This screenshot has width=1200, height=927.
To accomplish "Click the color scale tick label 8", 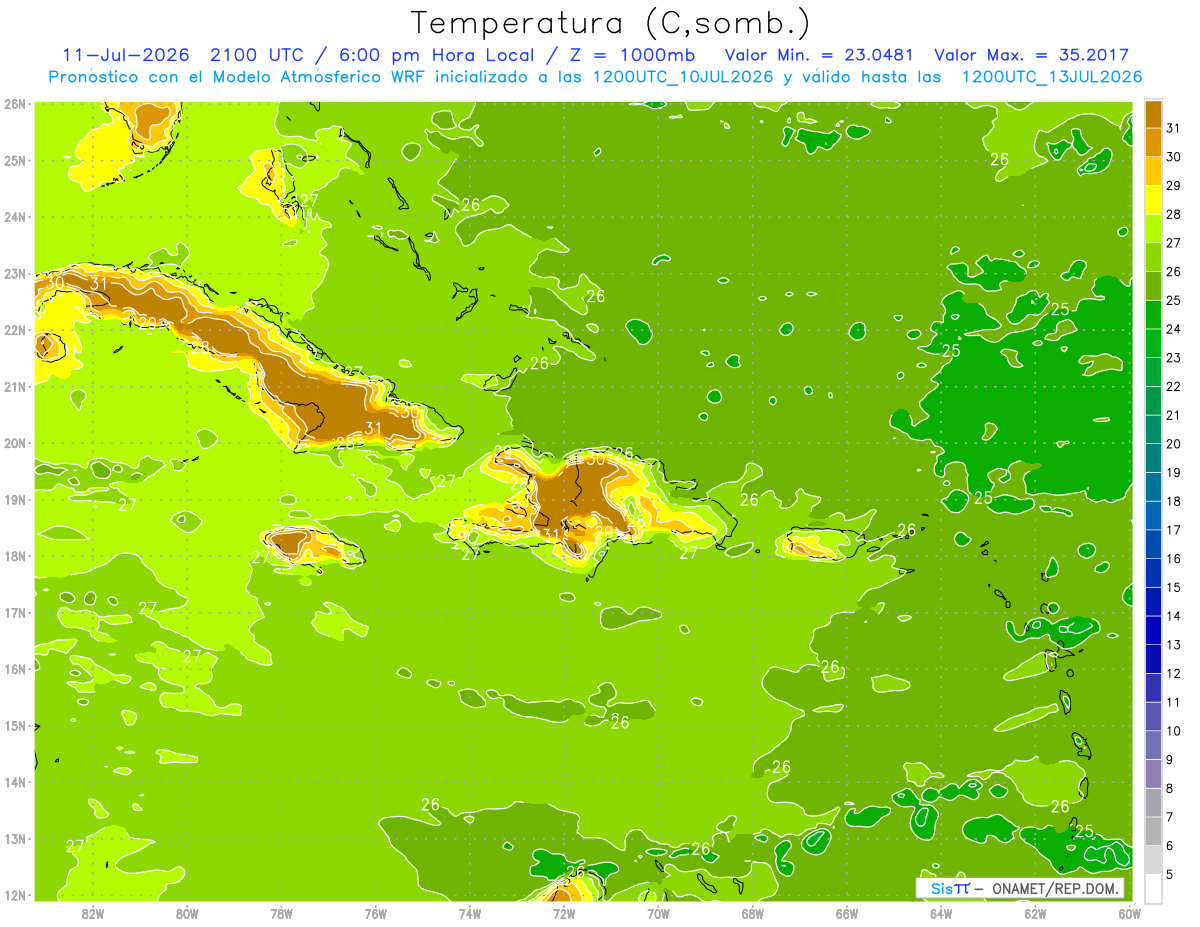I will click(1170, 789).
